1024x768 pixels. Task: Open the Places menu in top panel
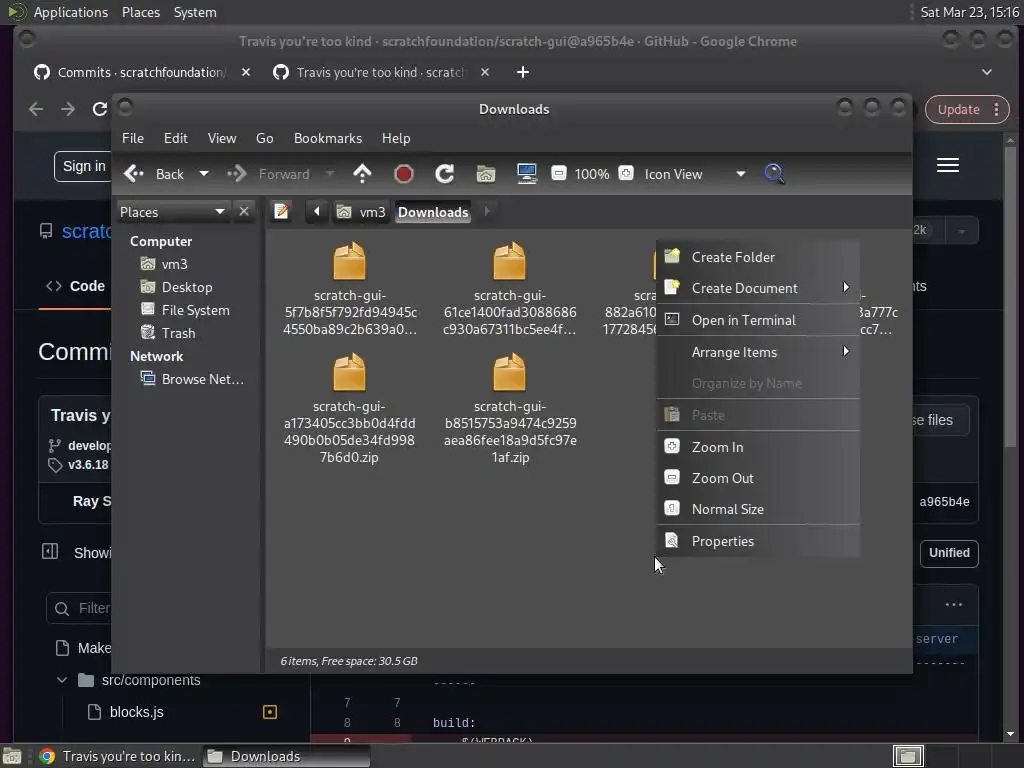pyautogui.click(x=140, y=12)
